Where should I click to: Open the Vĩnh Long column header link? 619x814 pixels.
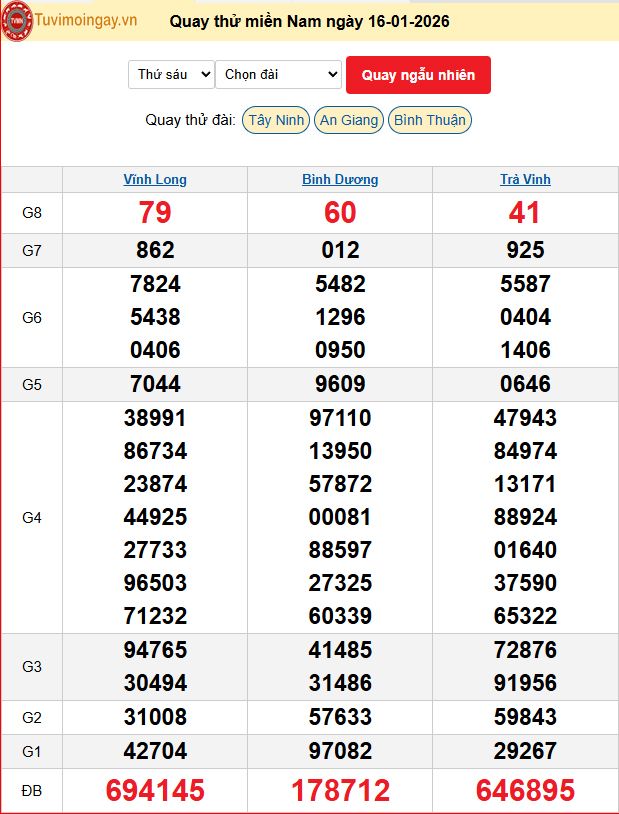point(155,180)
